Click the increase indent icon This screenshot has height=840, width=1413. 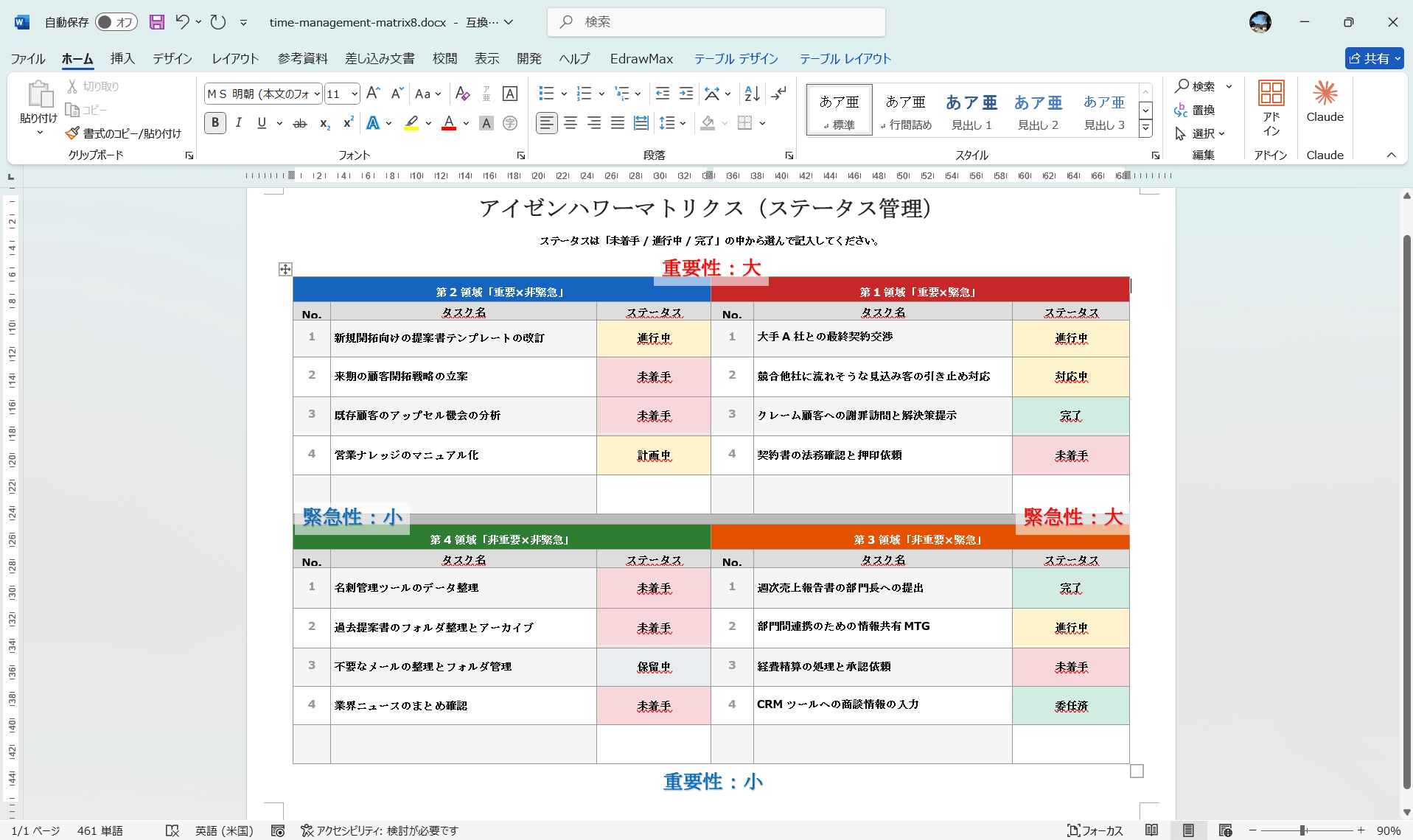tap(686, 94)
